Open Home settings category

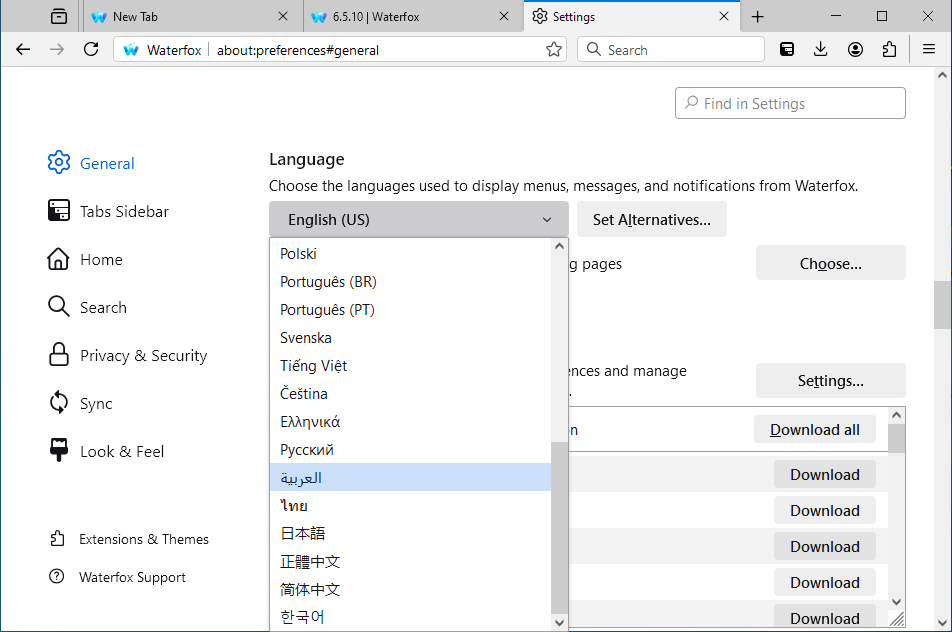85,259
